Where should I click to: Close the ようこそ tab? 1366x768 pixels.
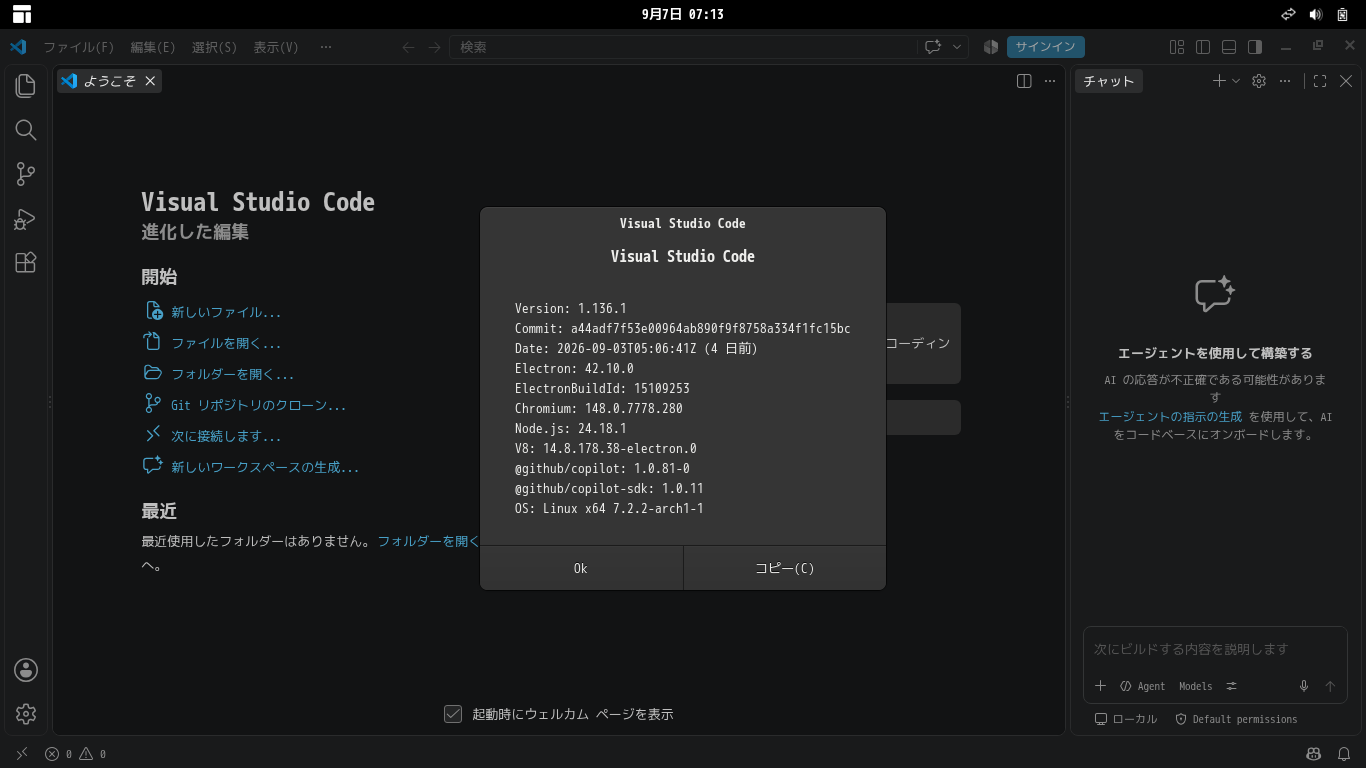coord(150,81)
